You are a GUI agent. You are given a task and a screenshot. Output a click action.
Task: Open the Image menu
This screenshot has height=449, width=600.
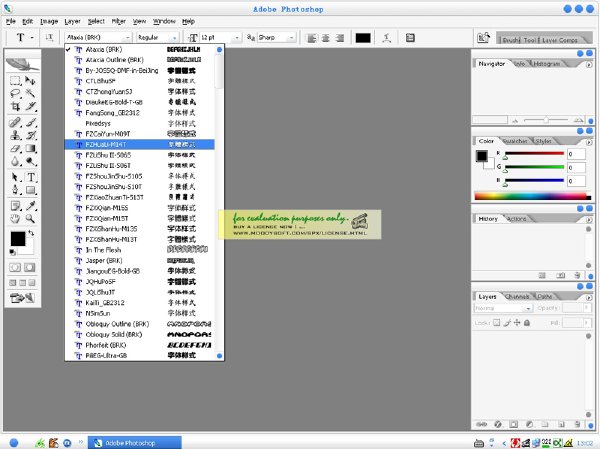click(x=49, y=21)
